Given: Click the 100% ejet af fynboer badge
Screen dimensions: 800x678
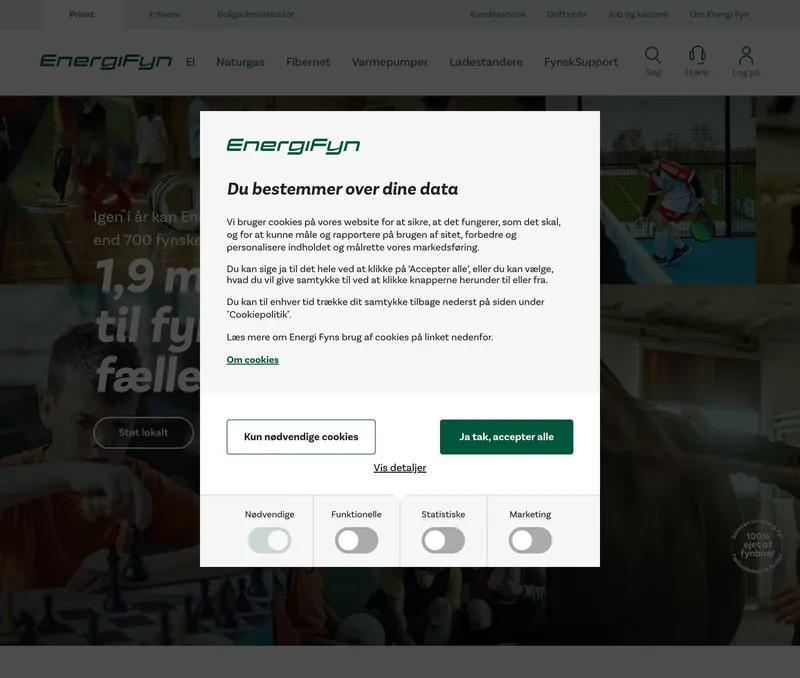Looking at the screenshot, I should point(757,546).
